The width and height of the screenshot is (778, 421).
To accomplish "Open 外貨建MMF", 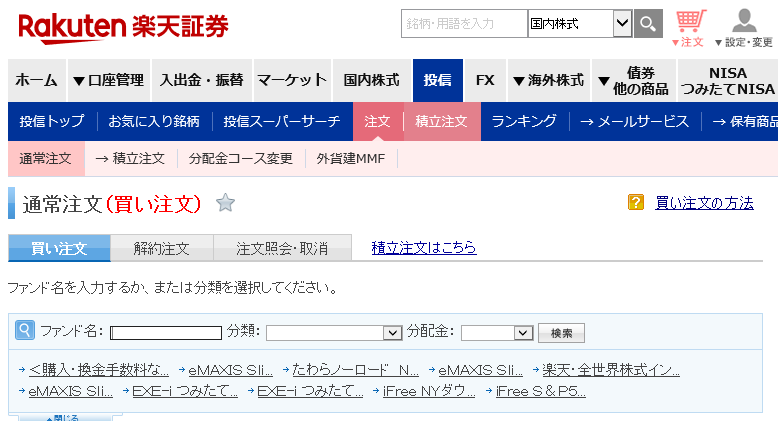I will [351, 159].
